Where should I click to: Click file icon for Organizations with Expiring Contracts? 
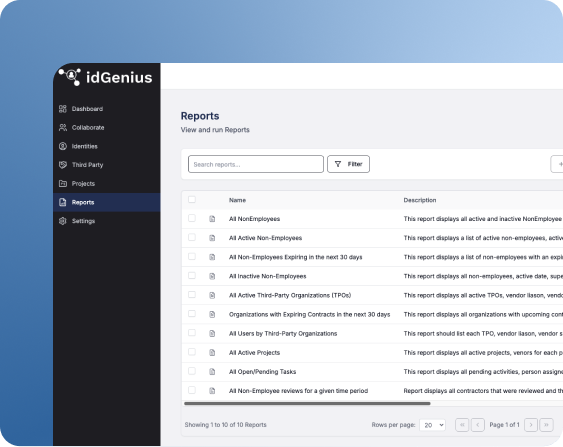[212, 314]
